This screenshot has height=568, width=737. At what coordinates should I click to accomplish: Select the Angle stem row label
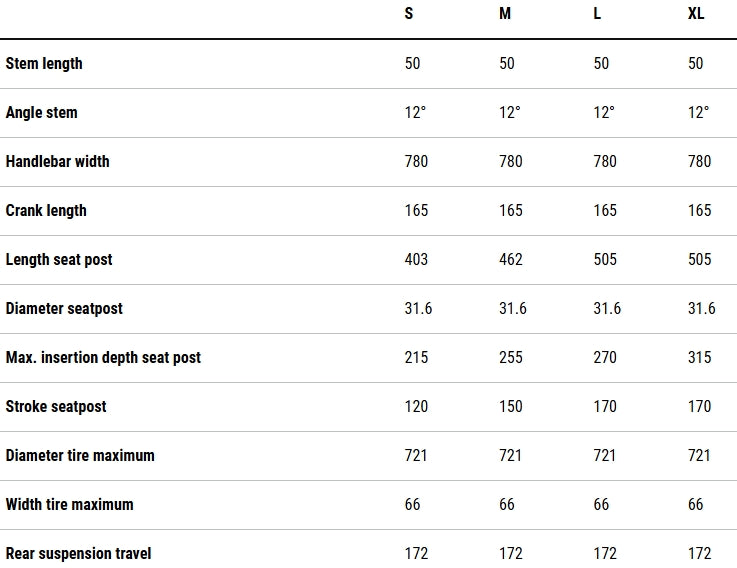tap(41, 112)
